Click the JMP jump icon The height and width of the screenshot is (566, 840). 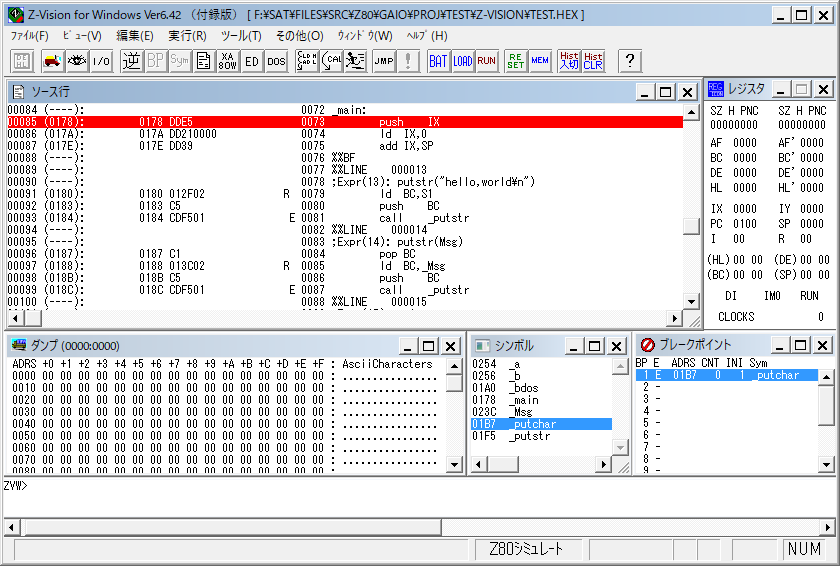coord(384,61)
